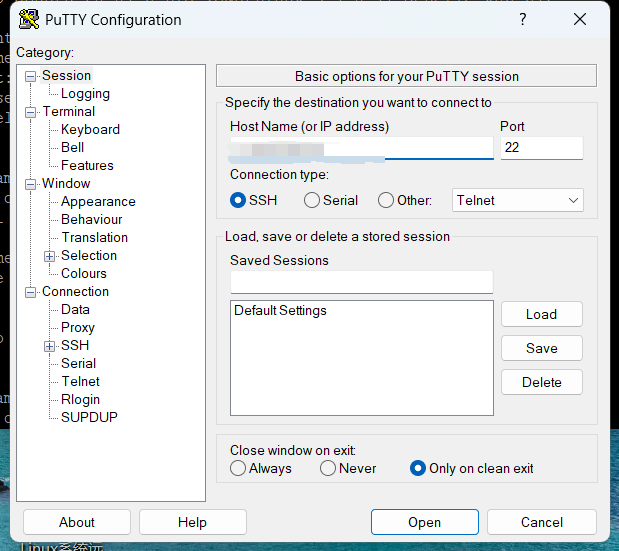Click the Help button
Viewport: 619px width, 551px height.
click(193, 522)
